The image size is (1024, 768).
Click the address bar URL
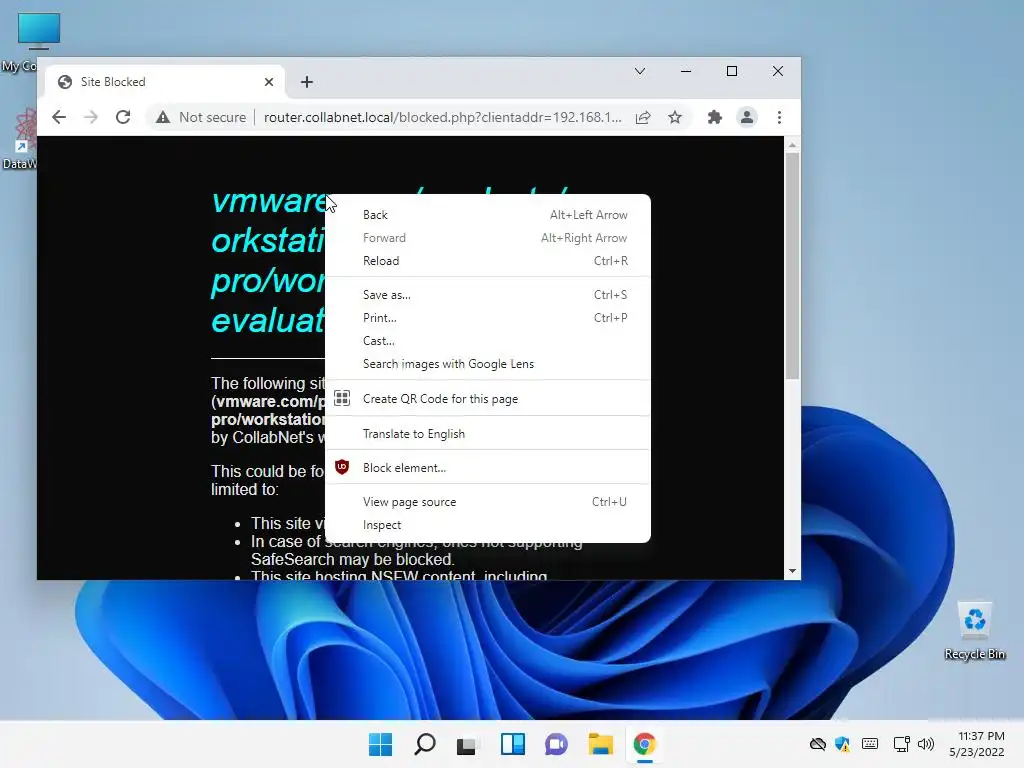click(443, 118)
